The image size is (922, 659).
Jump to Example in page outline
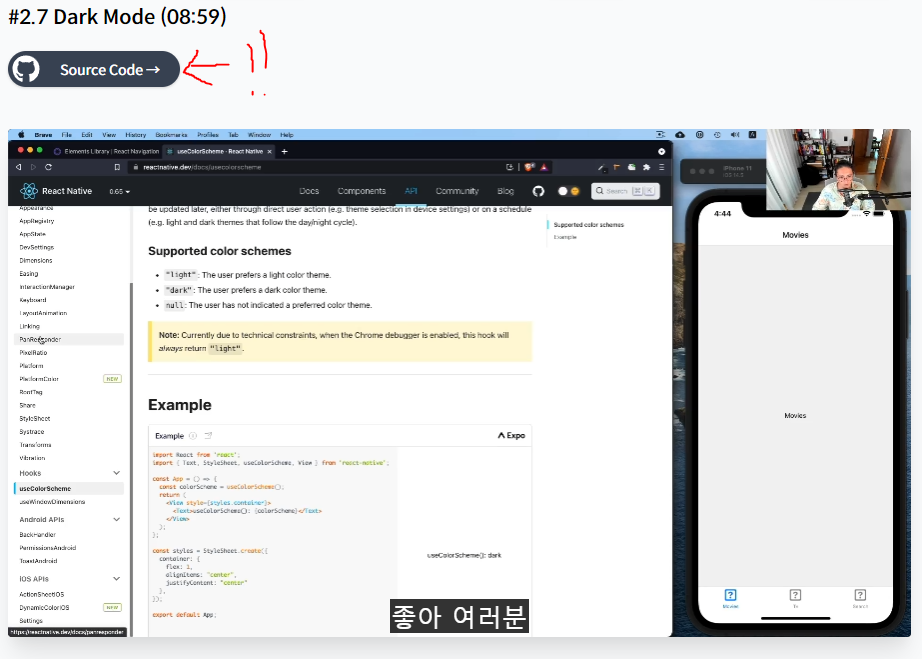pos(565,237)
